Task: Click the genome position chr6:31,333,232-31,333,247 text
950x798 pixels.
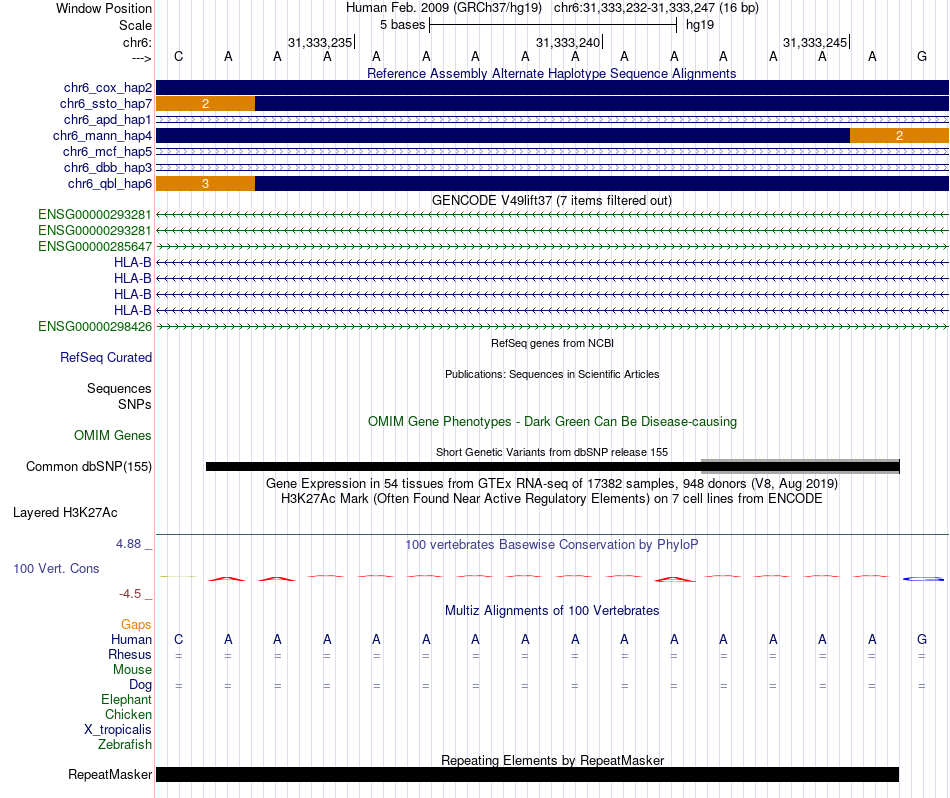Action: pos(656,8)
